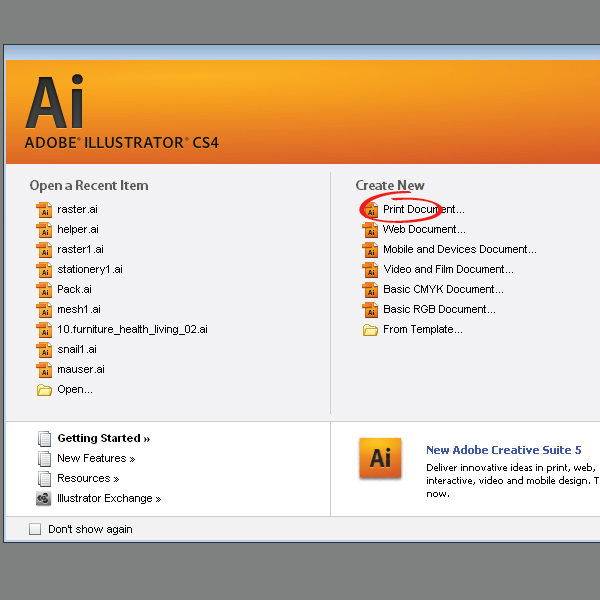
Task: Open recent file helper.ai
Action: [78, 229]
